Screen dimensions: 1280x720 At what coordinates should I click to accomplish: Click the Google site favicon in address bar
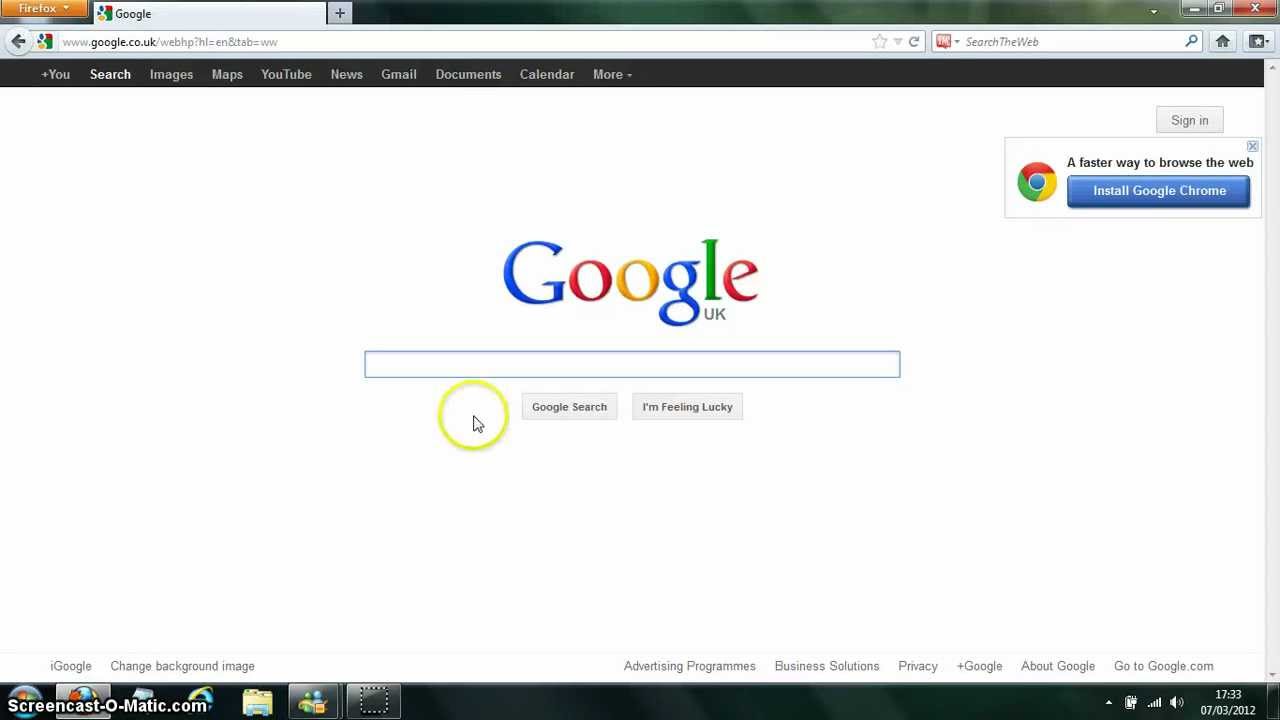pyautogui.click(x=45, y=41)
